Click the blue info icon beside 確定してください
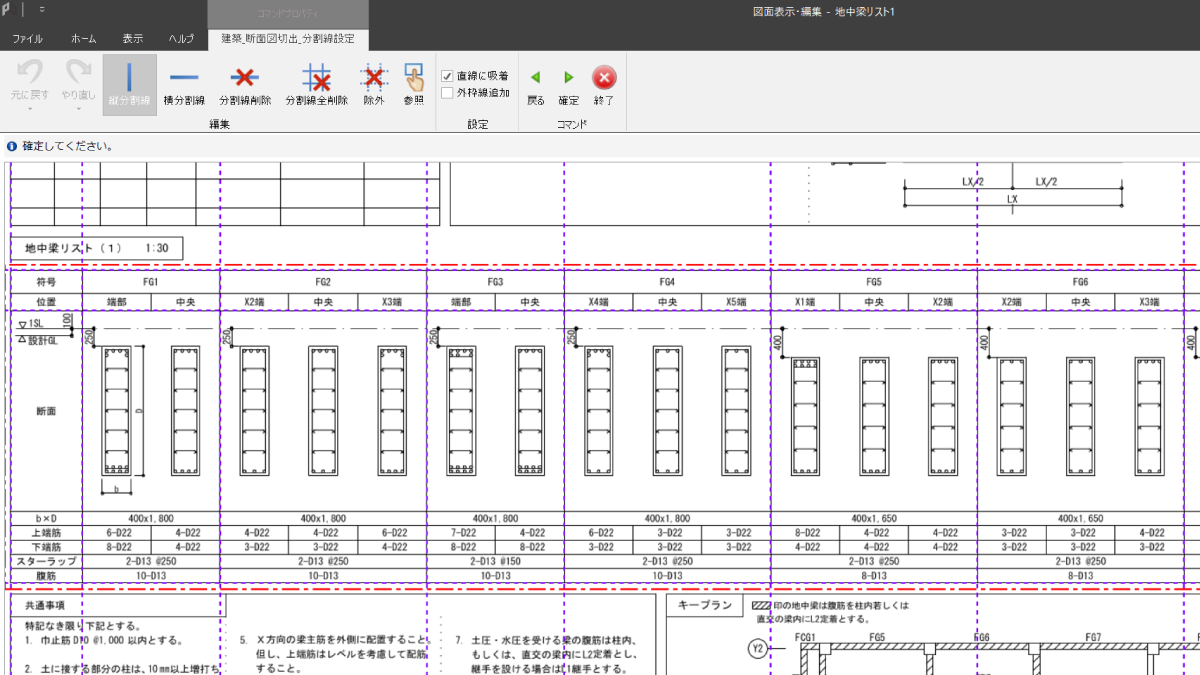Viewport: 1200px width, 675px height. pyautogui.click(x=12, y=146)
